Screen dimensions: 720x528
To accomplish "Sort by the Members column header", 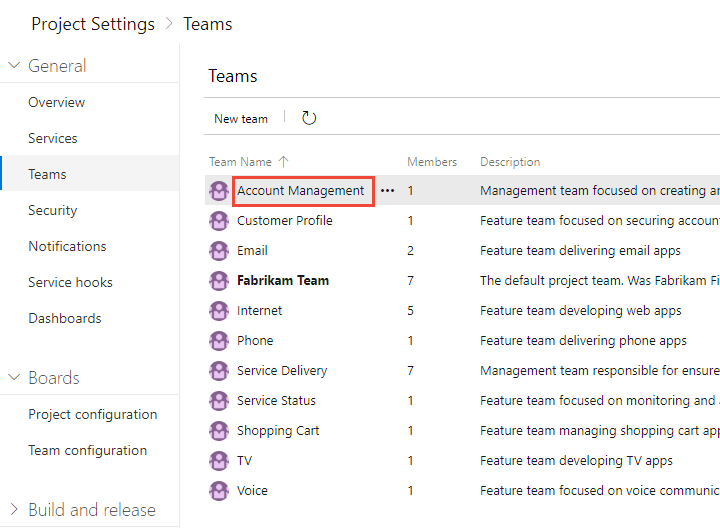I will 432,162.
